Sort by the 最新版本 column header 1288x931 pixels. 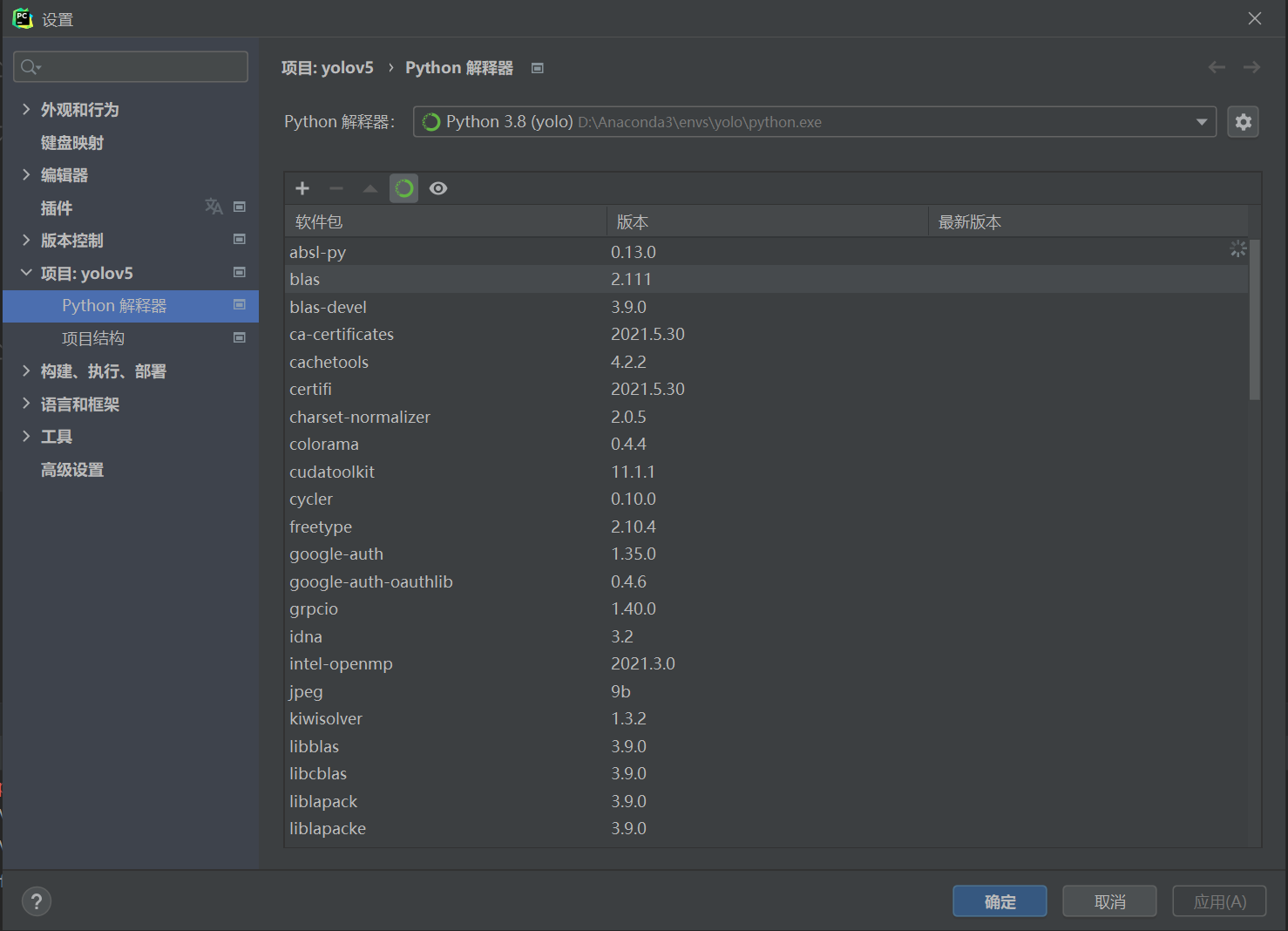(x=1088, y=221)
